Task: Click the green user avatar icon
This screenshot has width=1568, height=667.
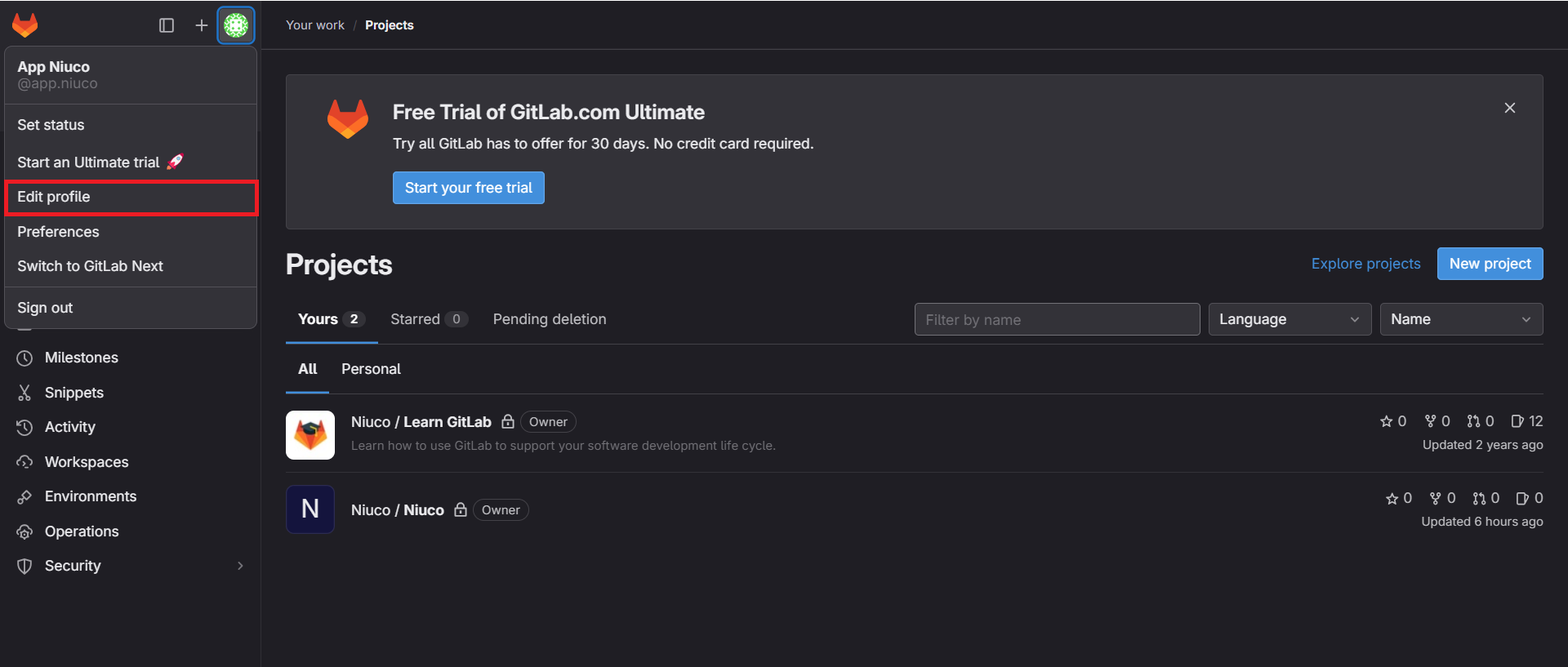Action: 236,25
